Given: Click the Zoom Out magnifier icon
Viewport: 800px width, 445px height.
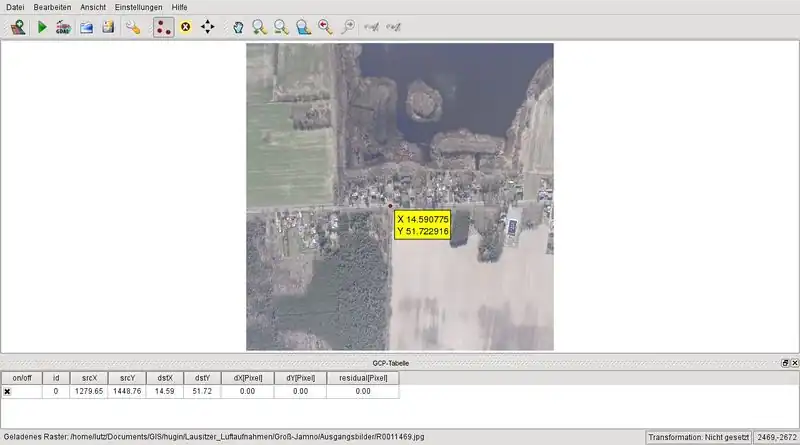Looking at the screenshot, I should pos(281,27).
